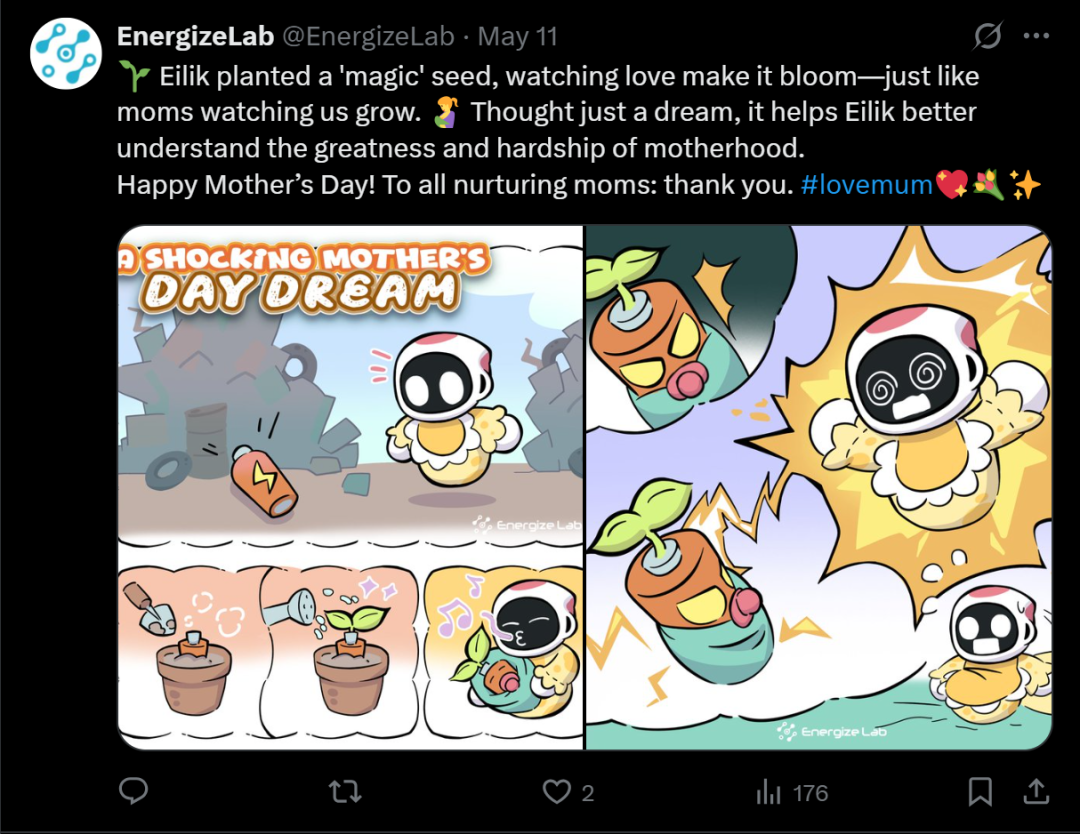Click the view count number 176
This screenshot has height=834, width=1080.
tap(810, 793)
